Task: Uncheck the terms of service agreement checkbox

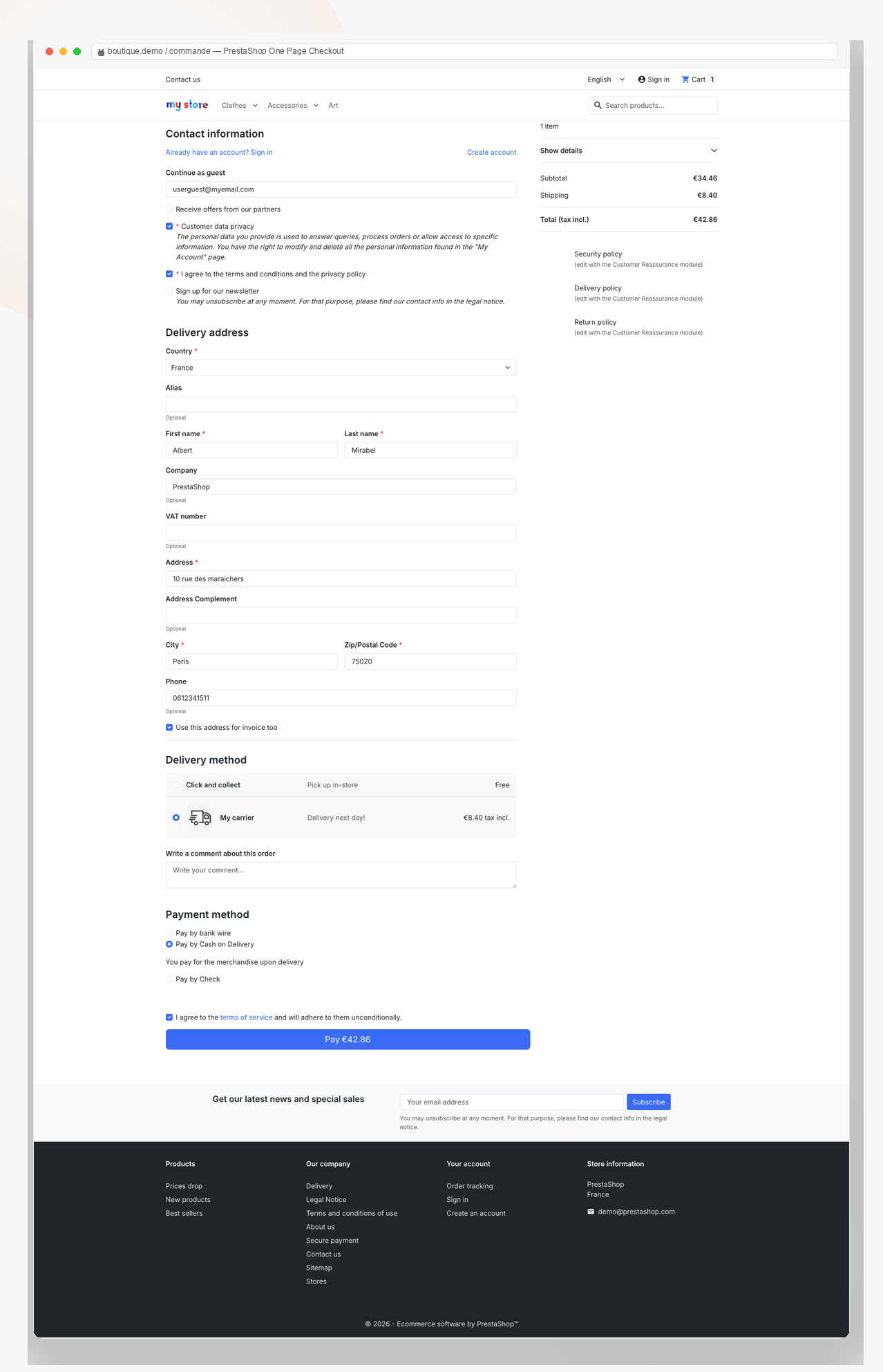Action: [169, 1017]
